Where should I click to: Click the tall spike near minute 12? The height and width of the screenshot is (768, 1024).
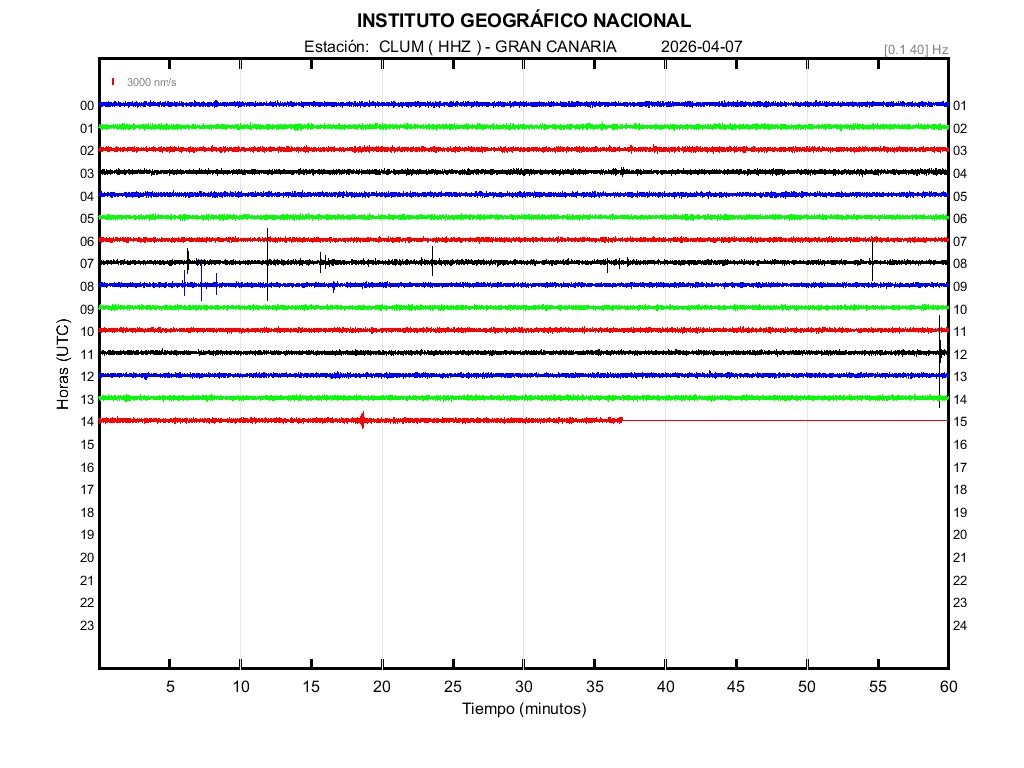coord(268,262)
